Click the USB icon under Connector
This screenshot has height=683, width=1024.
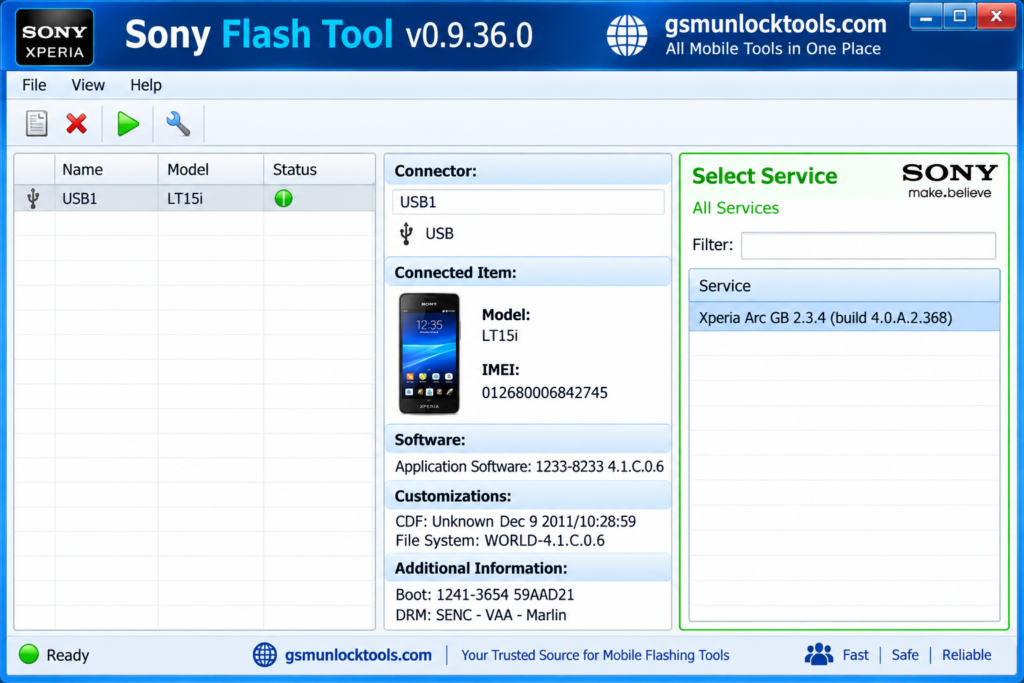tap(406, 233)
